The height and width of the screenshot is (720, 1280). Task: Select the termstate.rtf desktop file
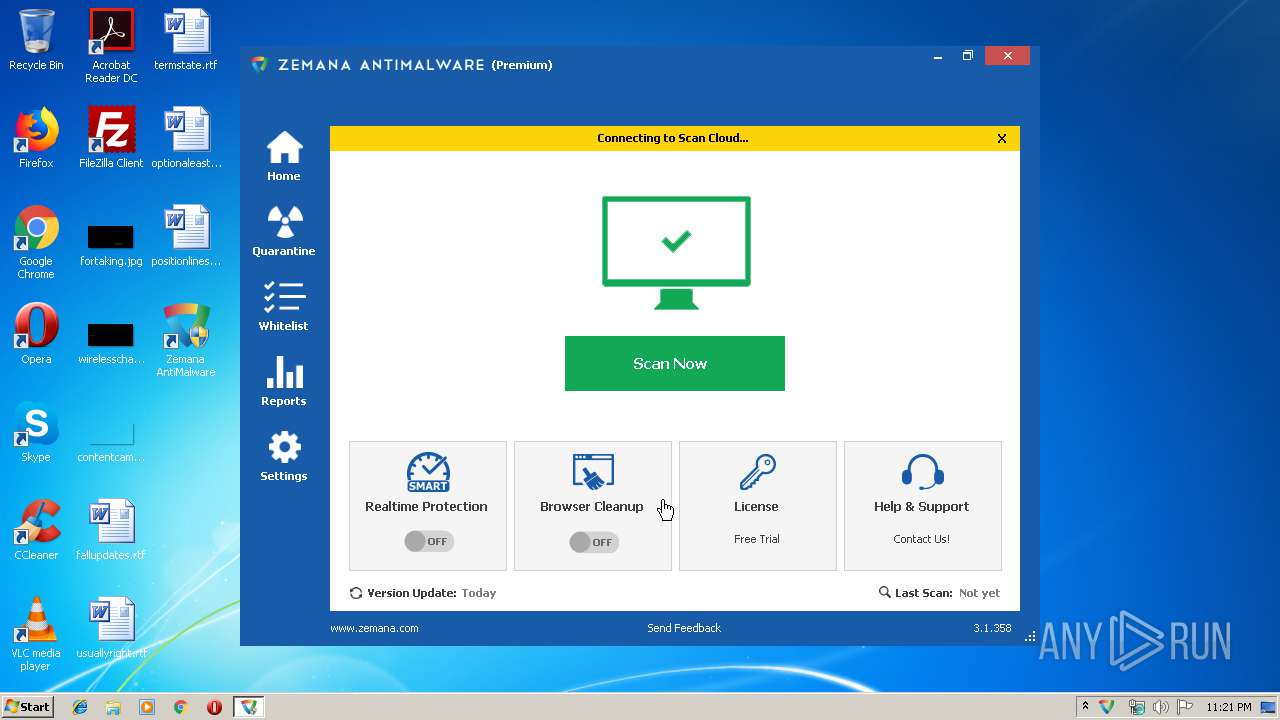click(x=186, y=40)
